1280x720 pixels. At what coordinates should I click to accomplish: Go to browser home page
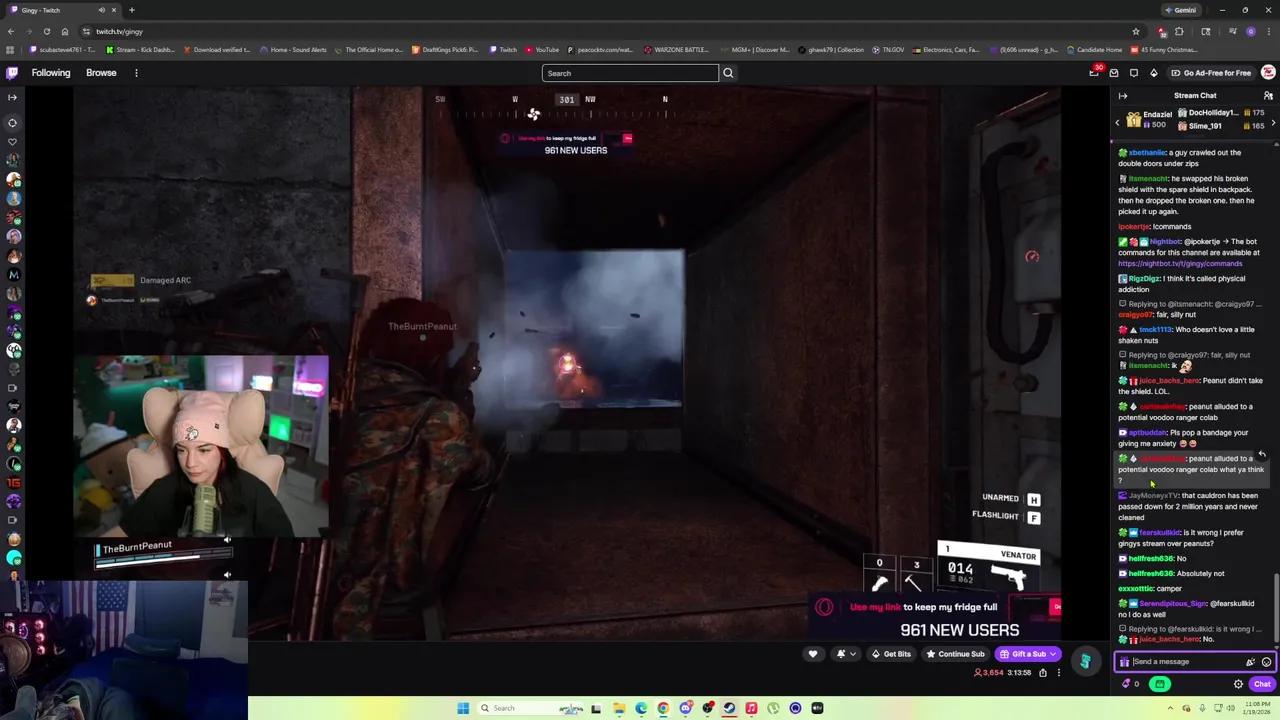(65, 31)
